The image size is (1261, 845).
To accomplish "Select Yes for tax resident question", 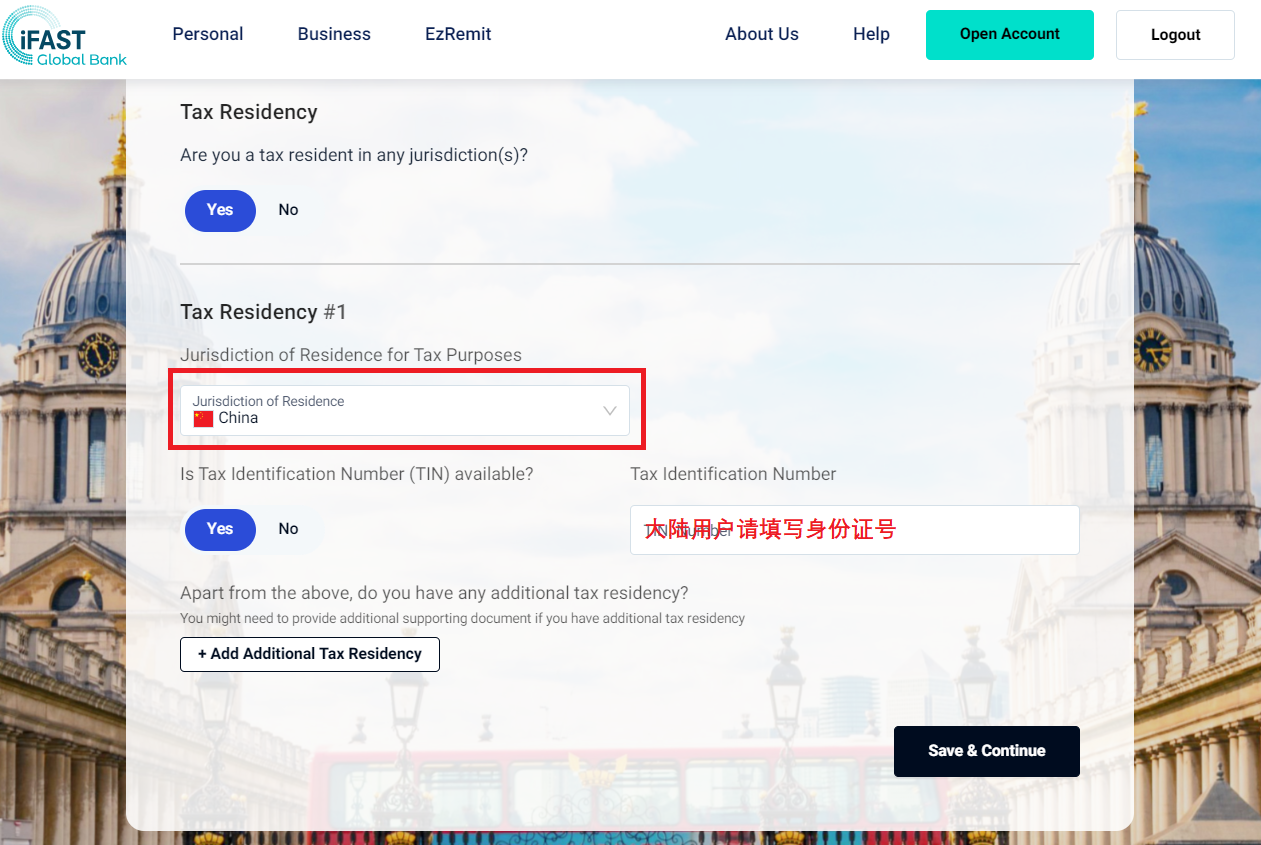I will pyautogui.click(x=220, y=210).
